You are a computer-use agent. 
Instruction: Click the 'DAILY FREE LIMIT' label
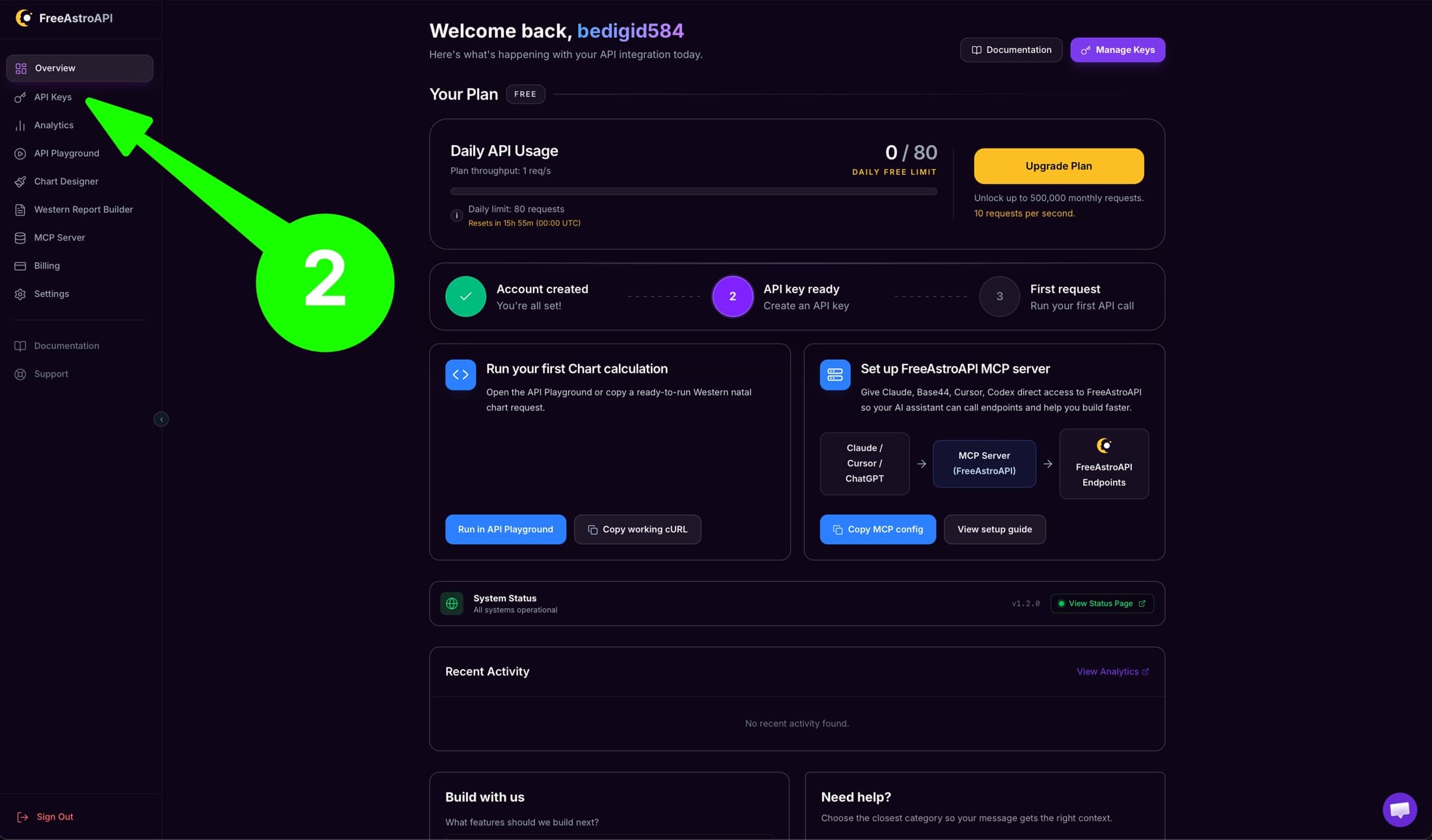(894, 172)
